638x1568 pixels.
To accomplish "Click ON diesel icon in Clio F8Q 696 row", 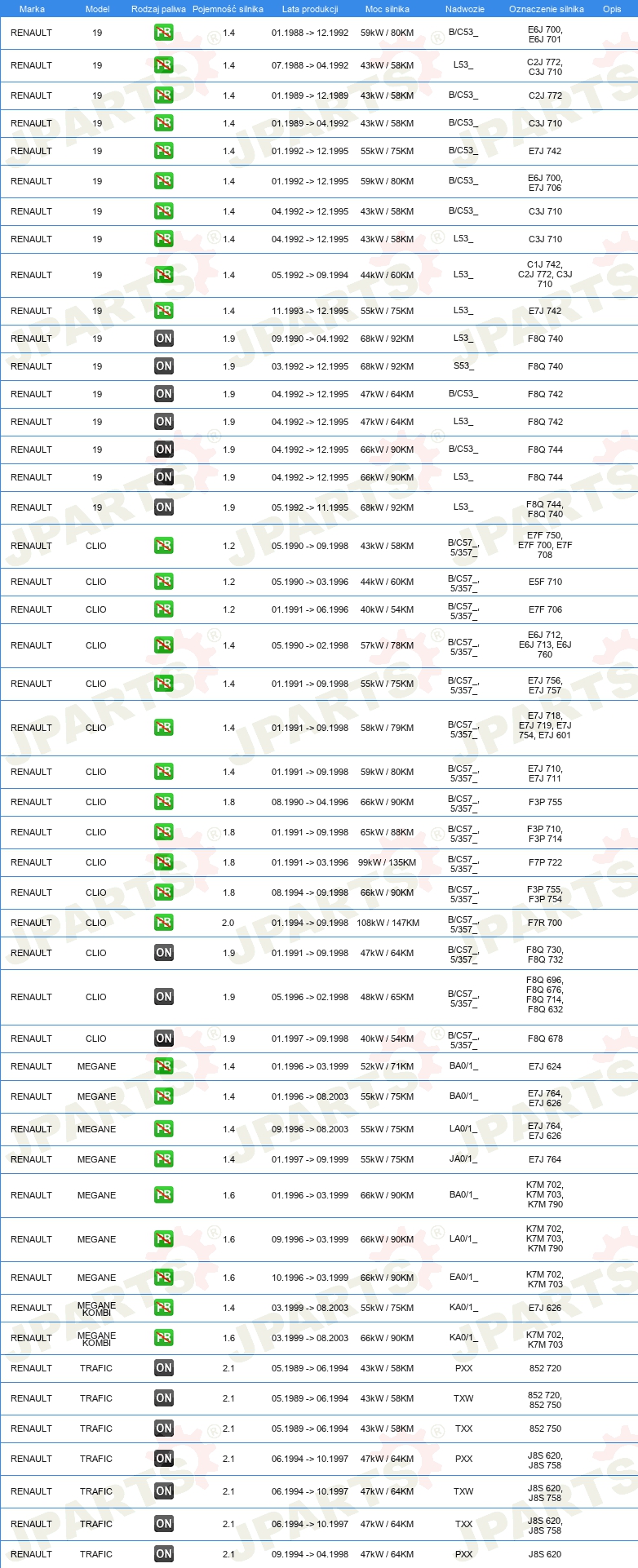I will (x=164, y=997).
